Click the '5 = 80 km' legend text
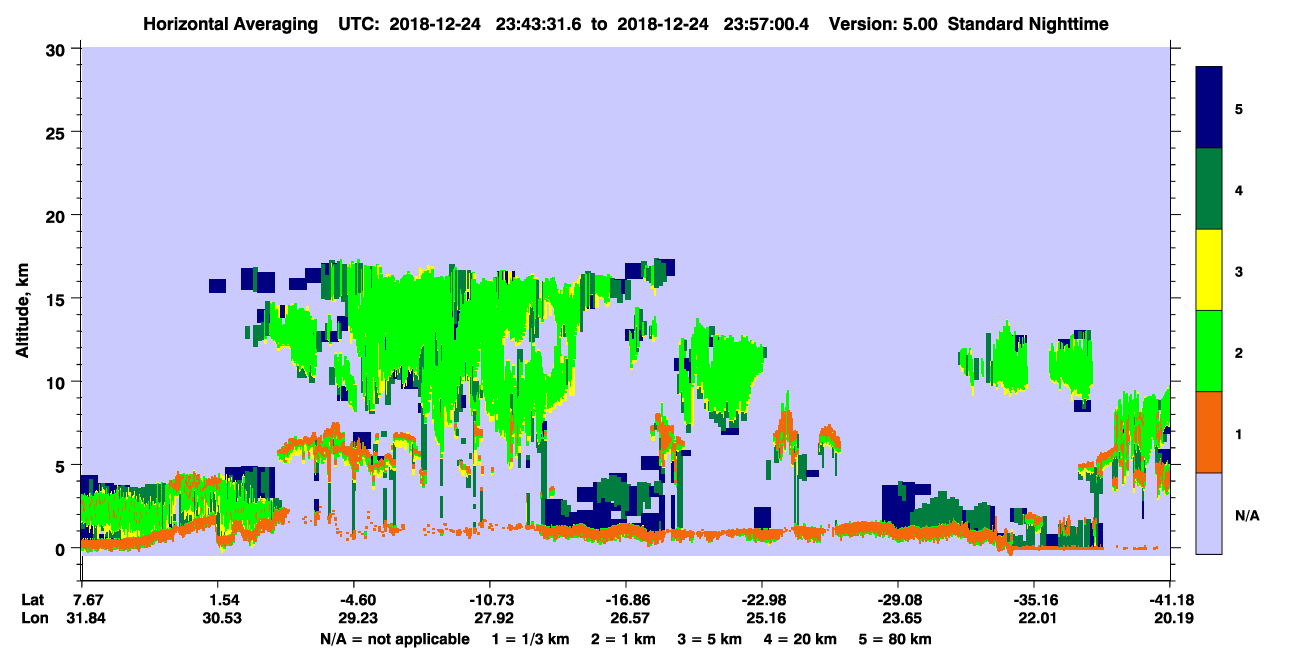 [x=897, y=639]
